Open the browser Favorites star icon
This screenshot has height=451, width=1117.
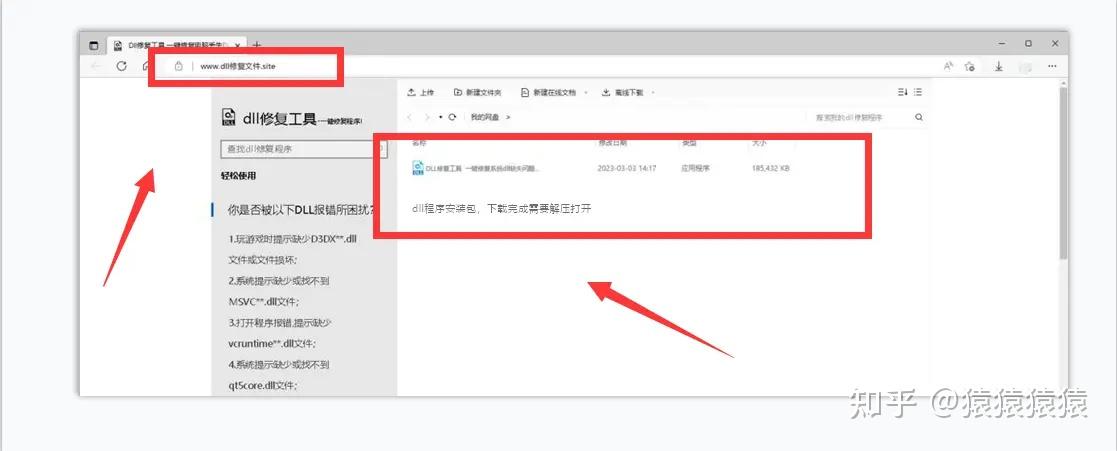pyautogui.click(x=970, y=66)
